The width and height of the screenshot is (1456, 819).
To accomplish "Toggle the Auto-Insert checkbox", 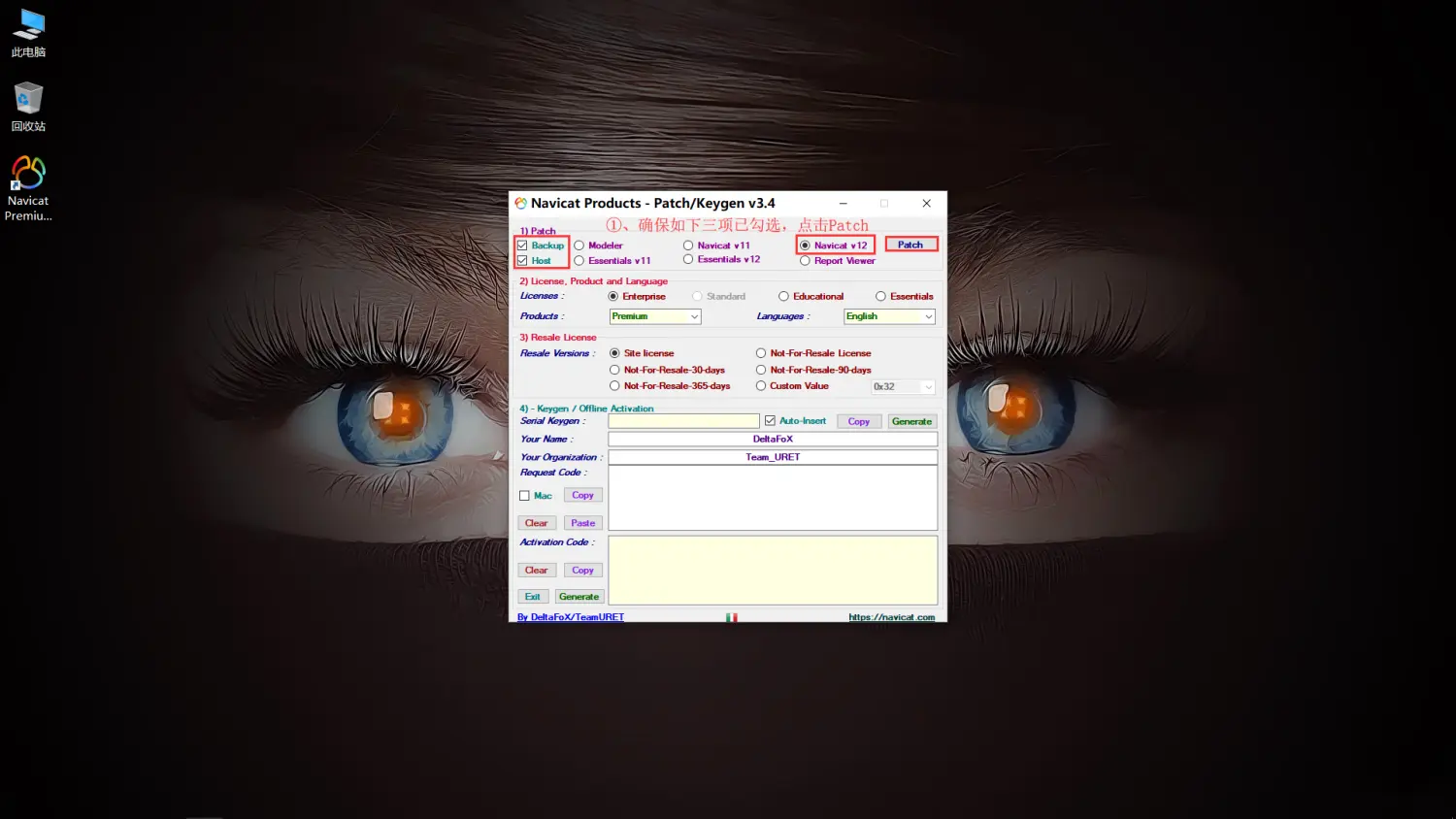I will pyautogui.click(x=770, y=420).
